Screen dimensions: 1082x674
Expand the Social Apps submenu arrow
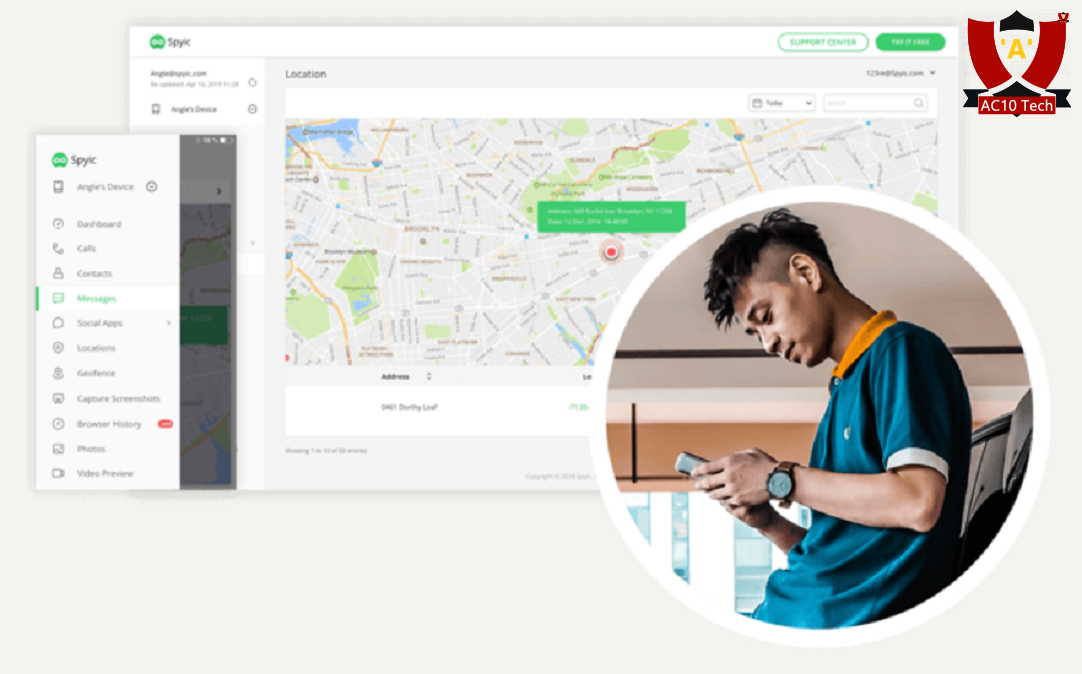[168, 323]
